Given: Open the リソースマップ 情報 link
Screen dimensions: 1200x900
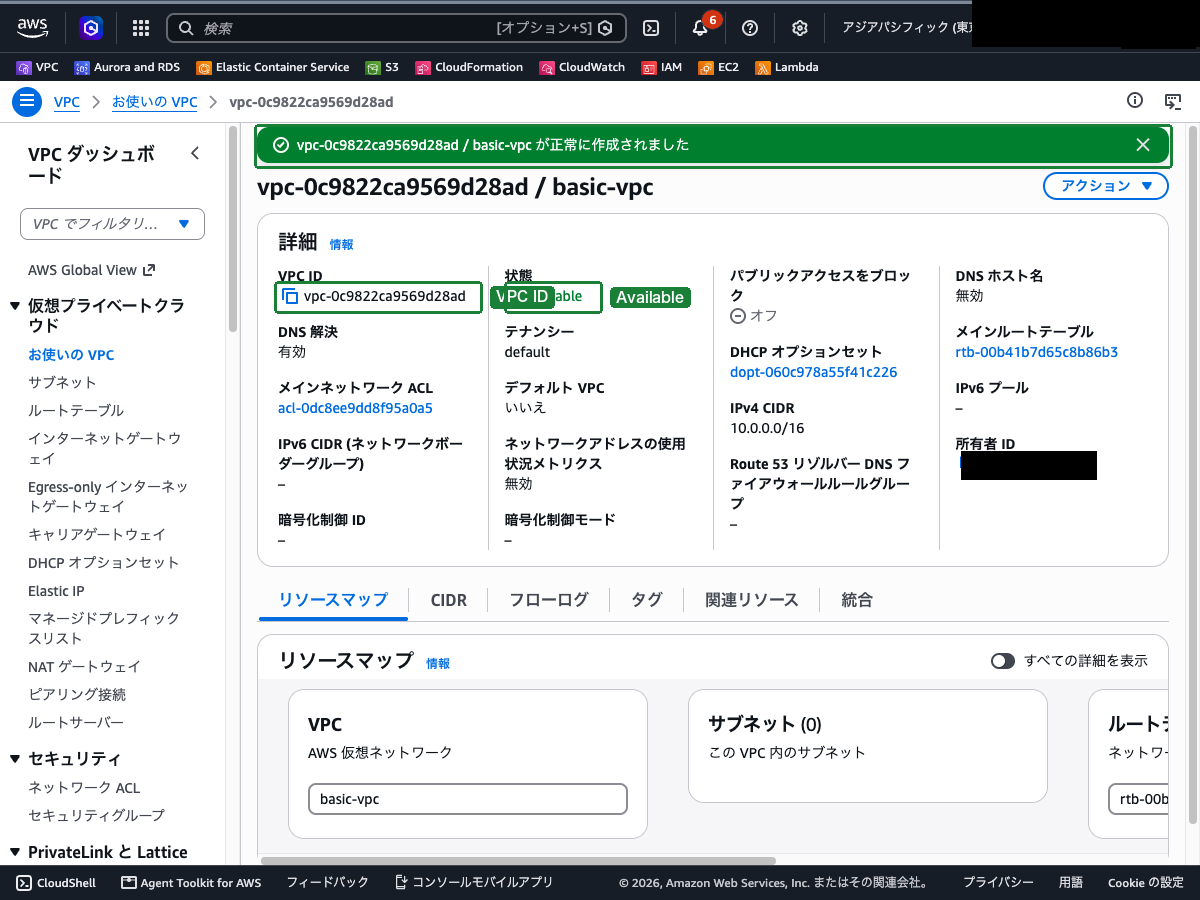Looking at the screenshot, I should [438, 663].
